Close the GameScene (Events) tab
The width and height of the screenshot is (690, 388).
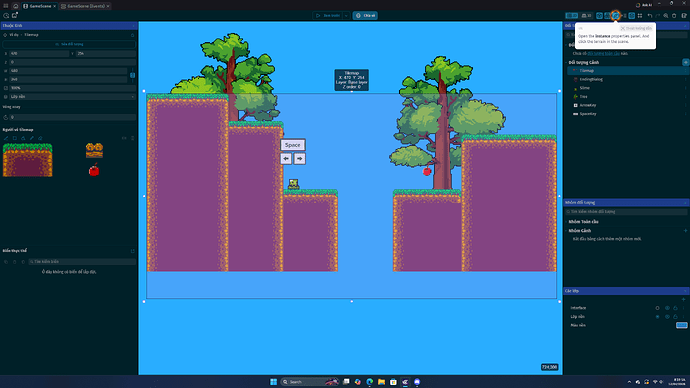tap(108, 6)
